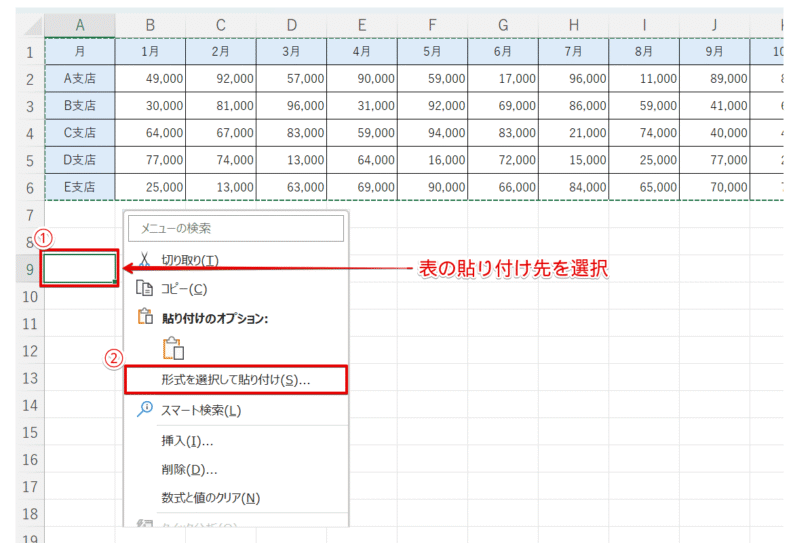Click the 3月 header cell
The height and width of the screenshot is (543, 812).
pos(292,52)
